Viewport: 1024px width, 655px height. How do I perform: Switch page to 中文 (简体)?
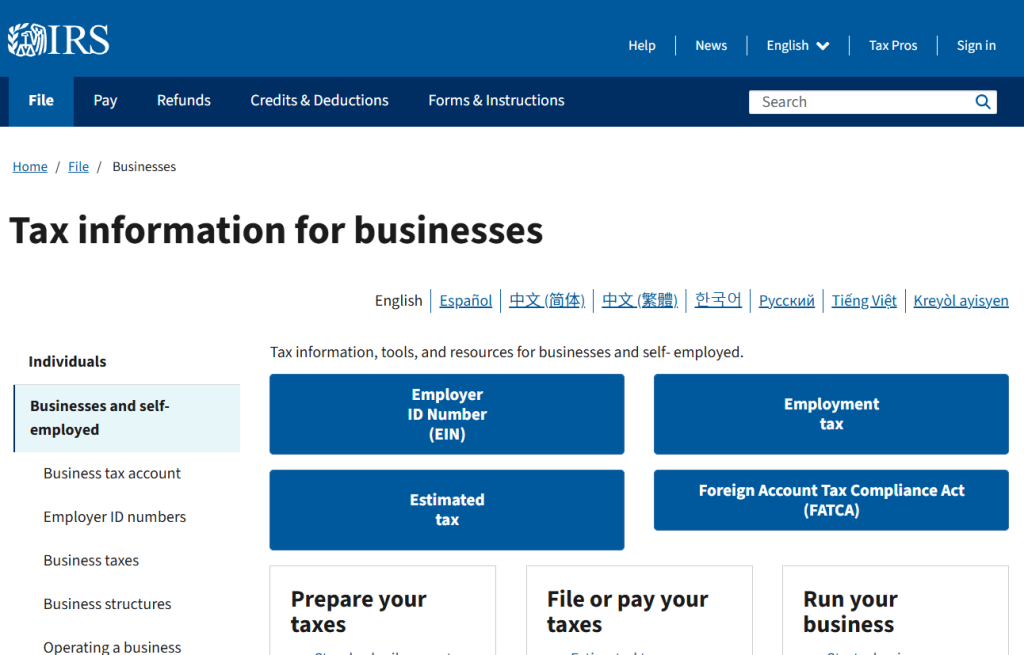(547, 300)
